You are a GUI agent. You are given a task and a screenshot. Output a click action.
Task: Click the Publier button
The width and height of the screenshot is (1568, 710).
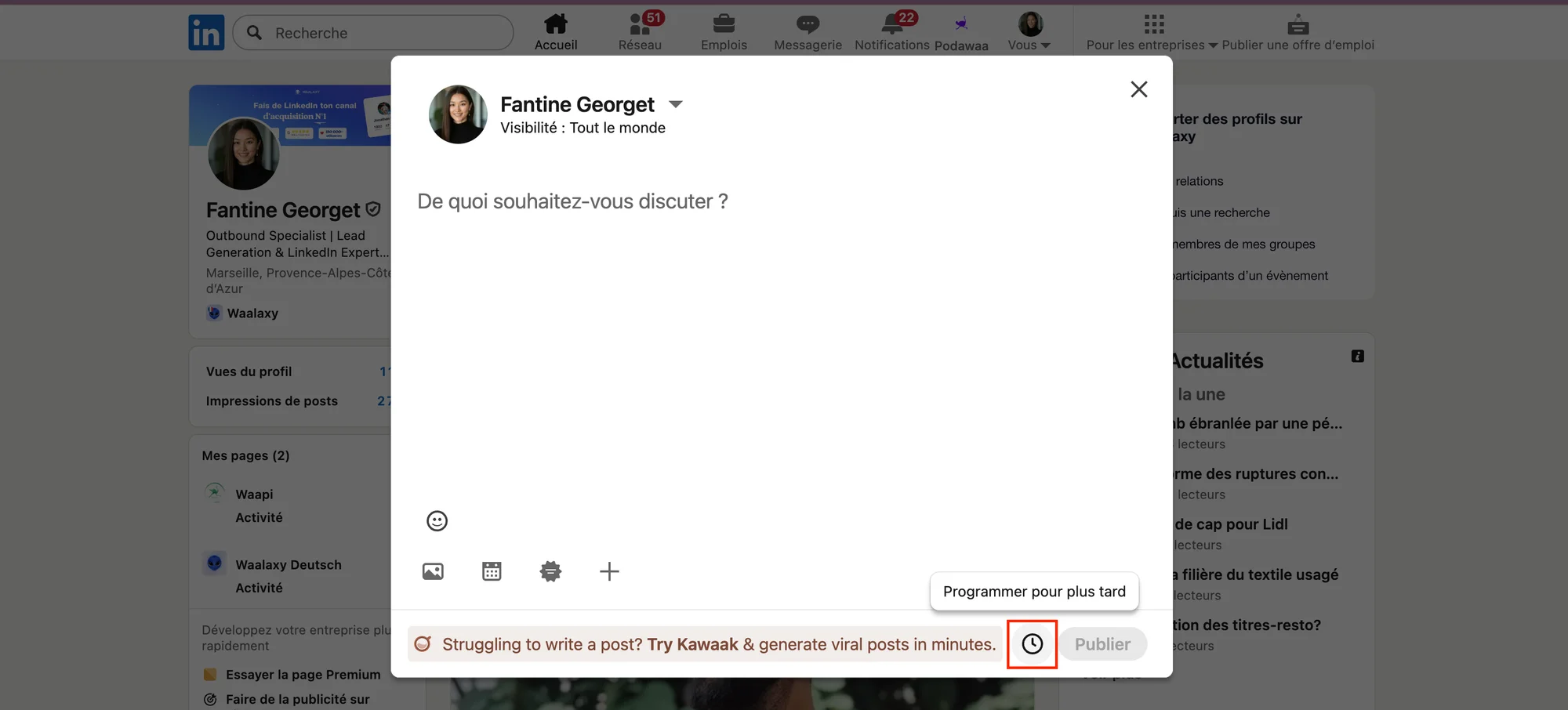[1103, 644]
